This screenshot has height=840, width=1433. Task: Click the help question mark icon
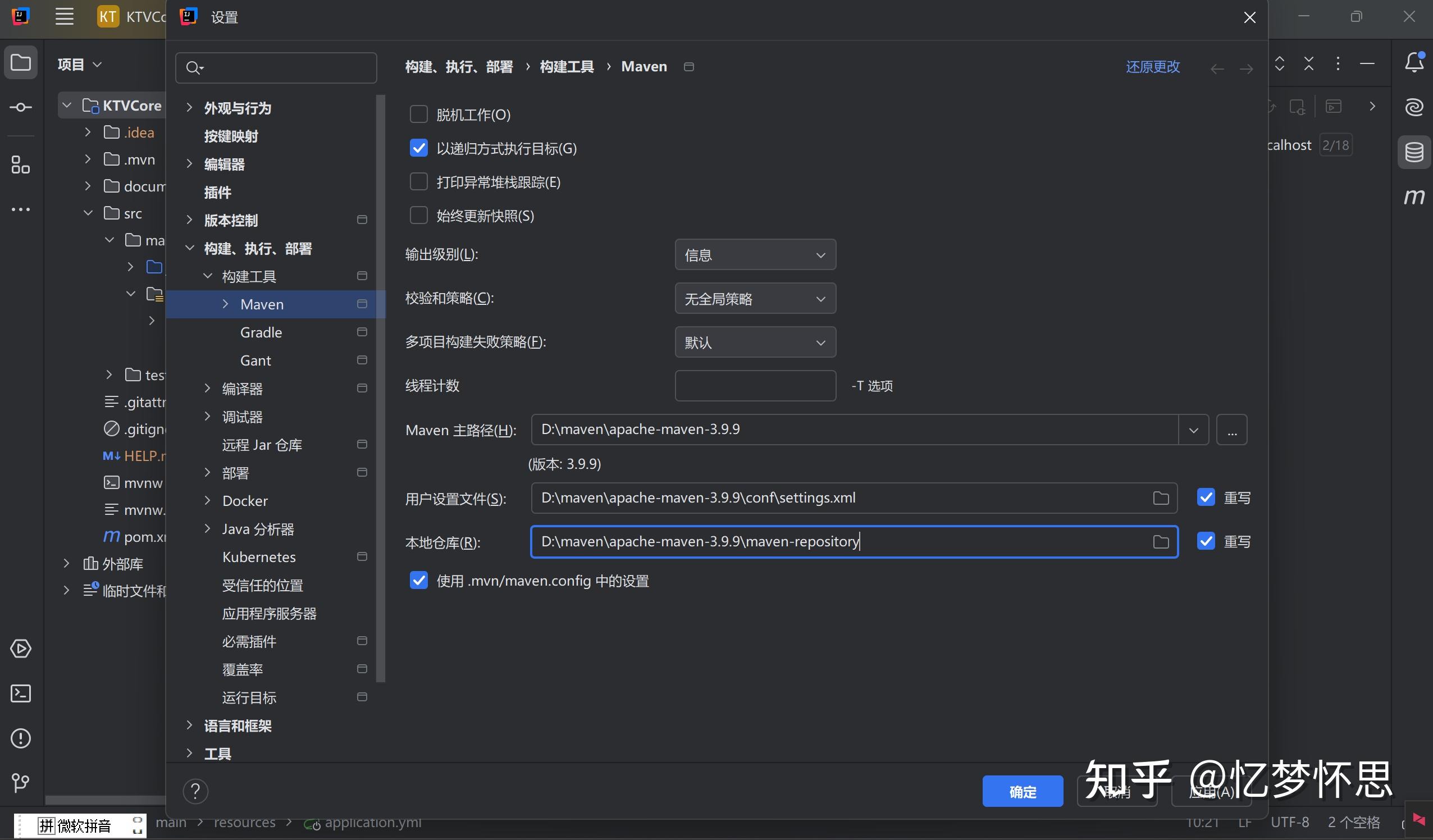tap(195, 791)
